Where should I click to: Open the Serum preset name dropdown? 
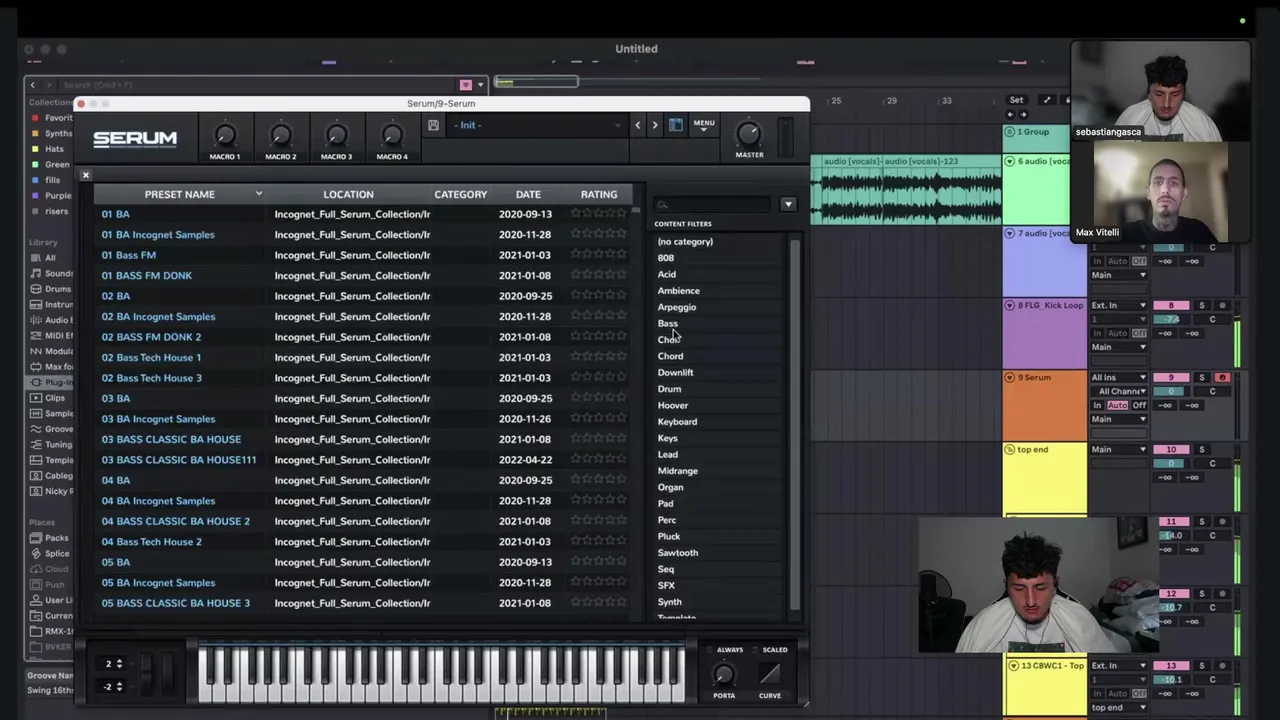pos(536,125)
